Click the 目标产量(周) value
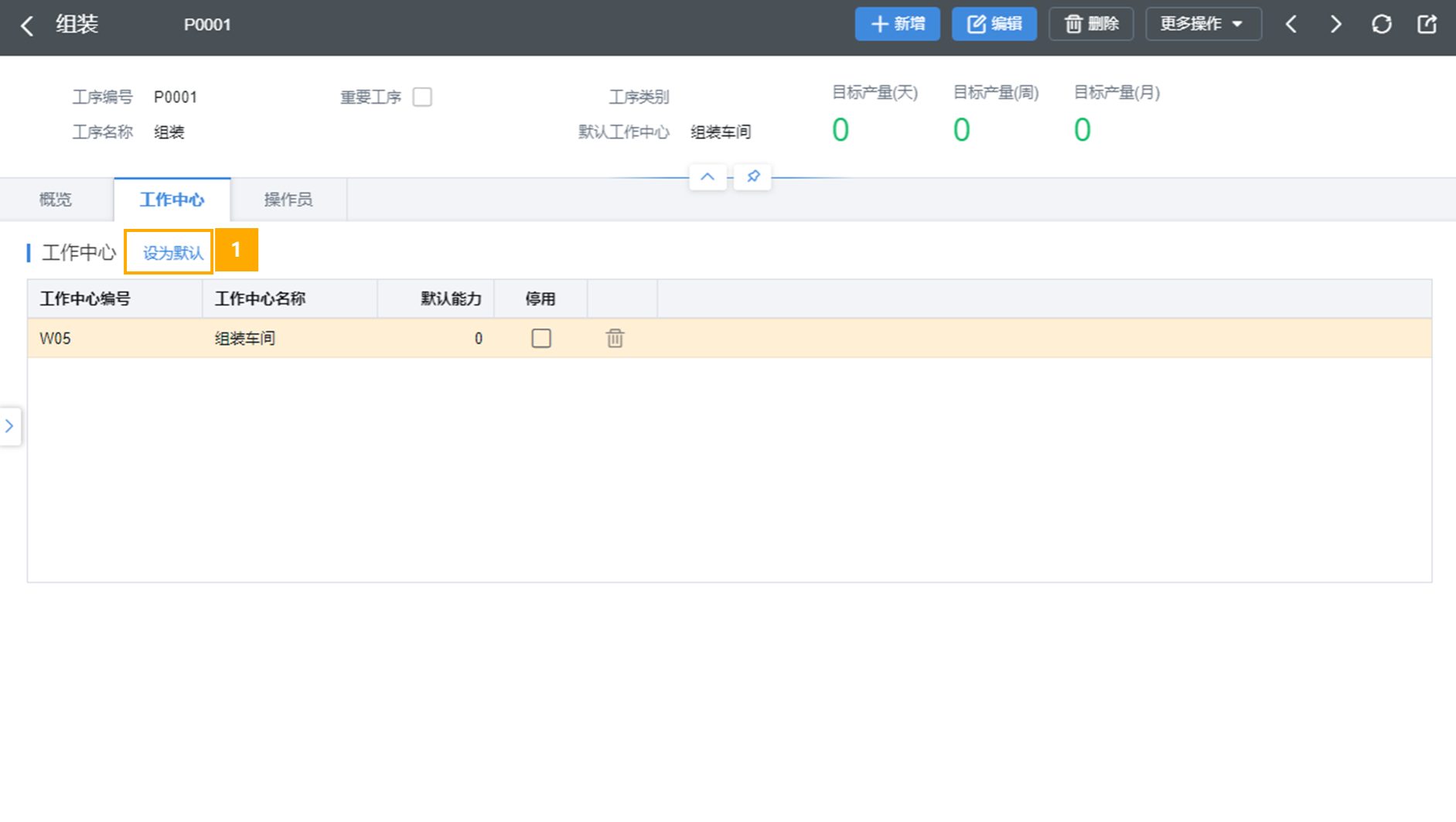 point(961,130)
